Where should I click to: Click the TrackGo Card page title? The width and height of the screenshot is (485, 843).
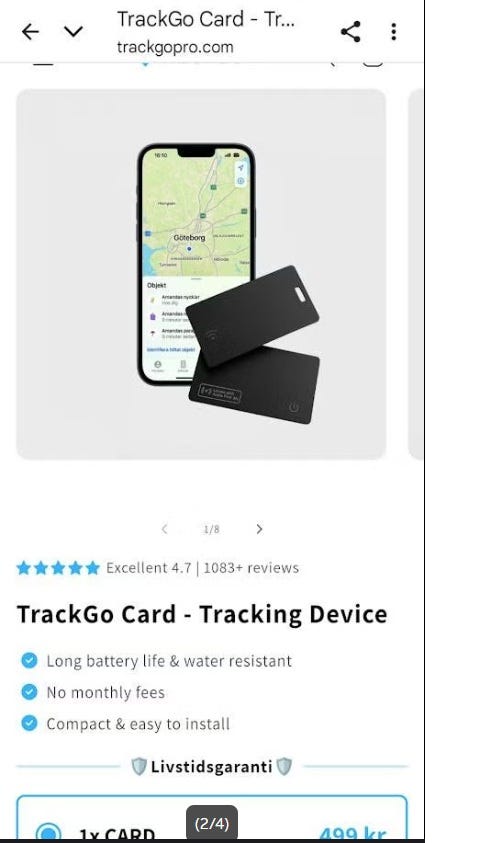coord(205,19)
